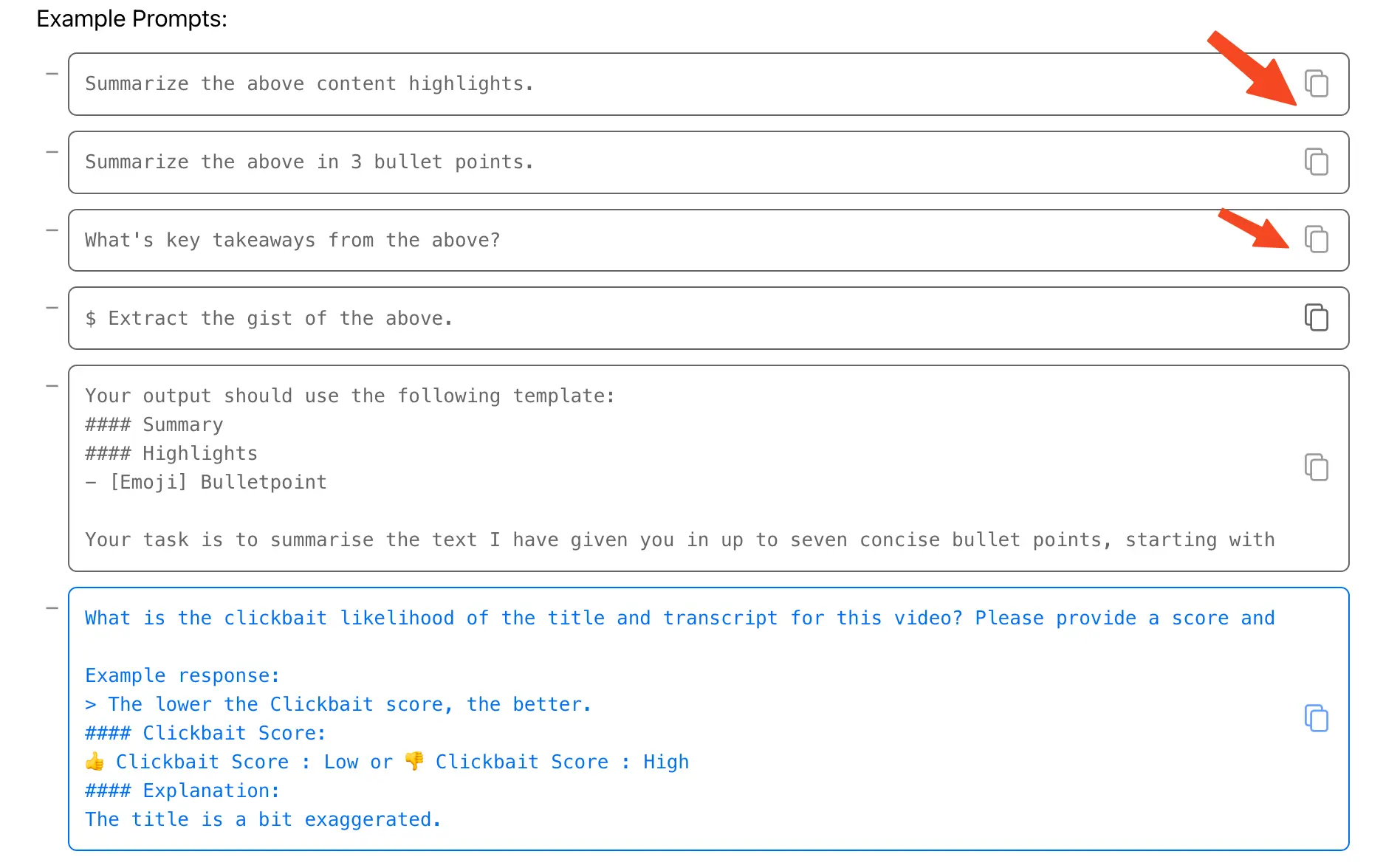Click the dash bullet beside the 'key takeaways' prompt
1400x868 pixels.
[52, 230]
